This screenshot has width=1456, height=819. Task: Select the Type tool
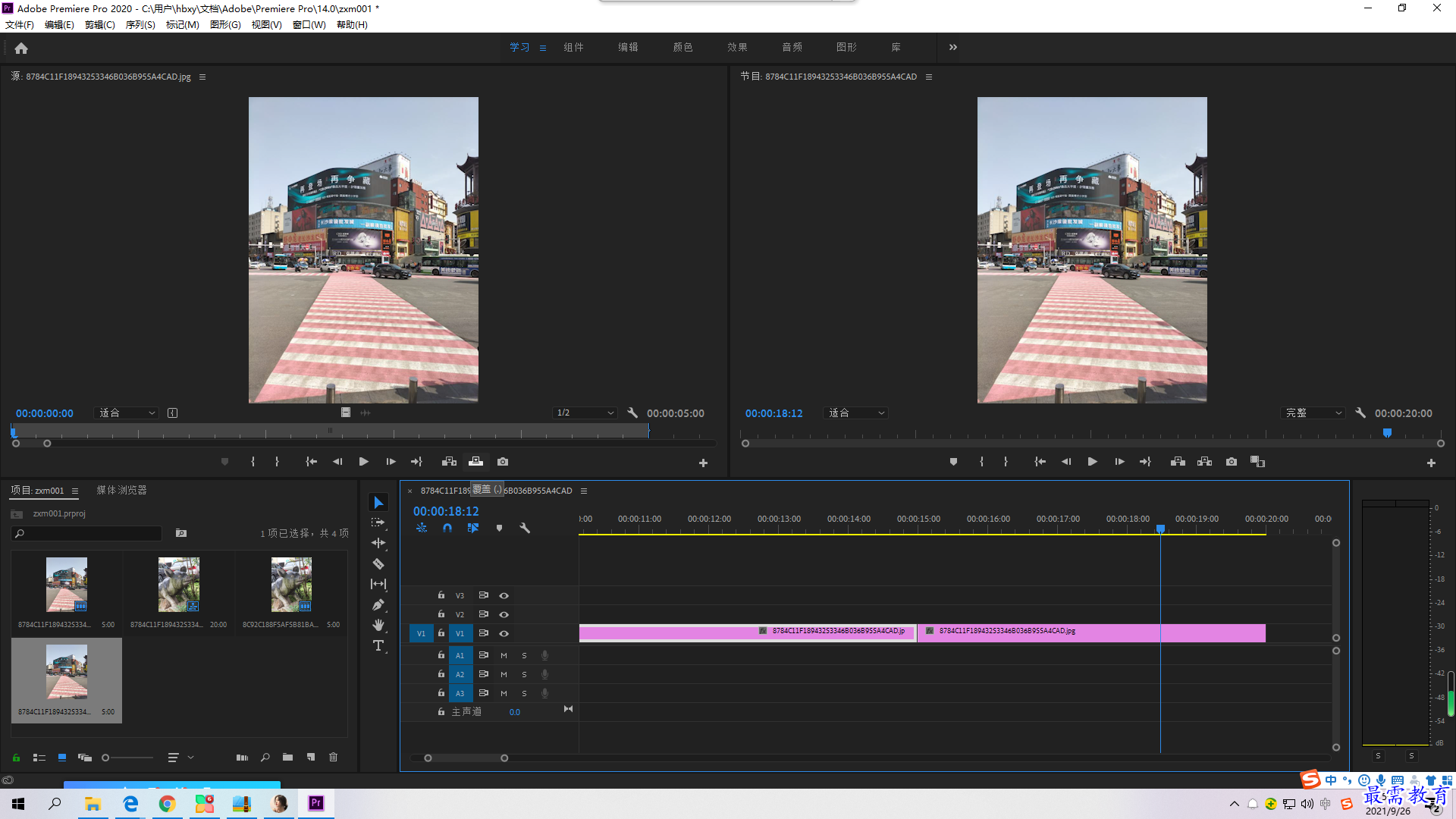coord(378,645)
